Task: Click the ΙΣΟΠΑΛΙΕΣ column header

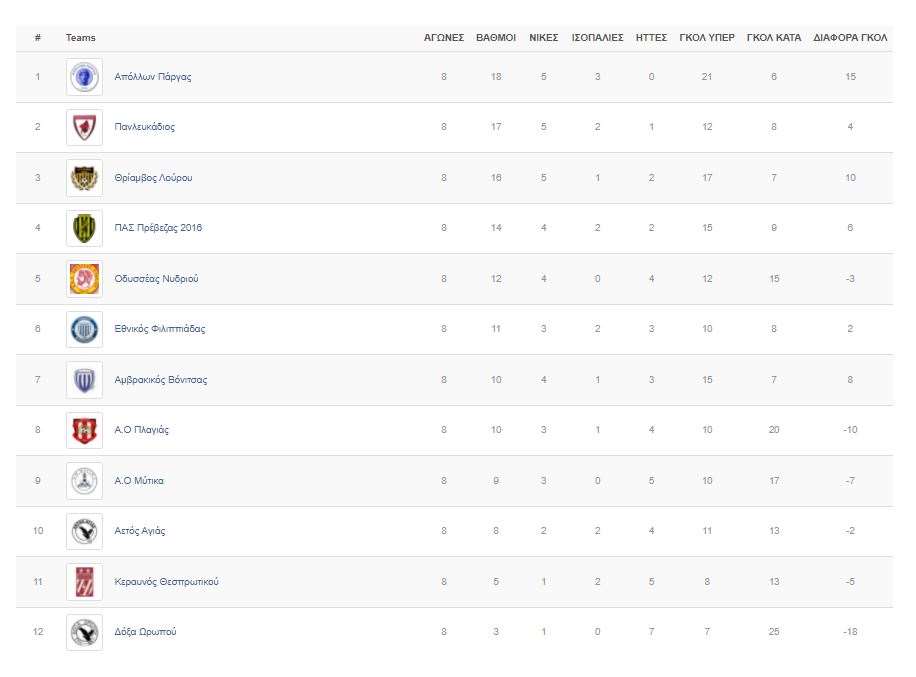Action: tap(598, 37)
